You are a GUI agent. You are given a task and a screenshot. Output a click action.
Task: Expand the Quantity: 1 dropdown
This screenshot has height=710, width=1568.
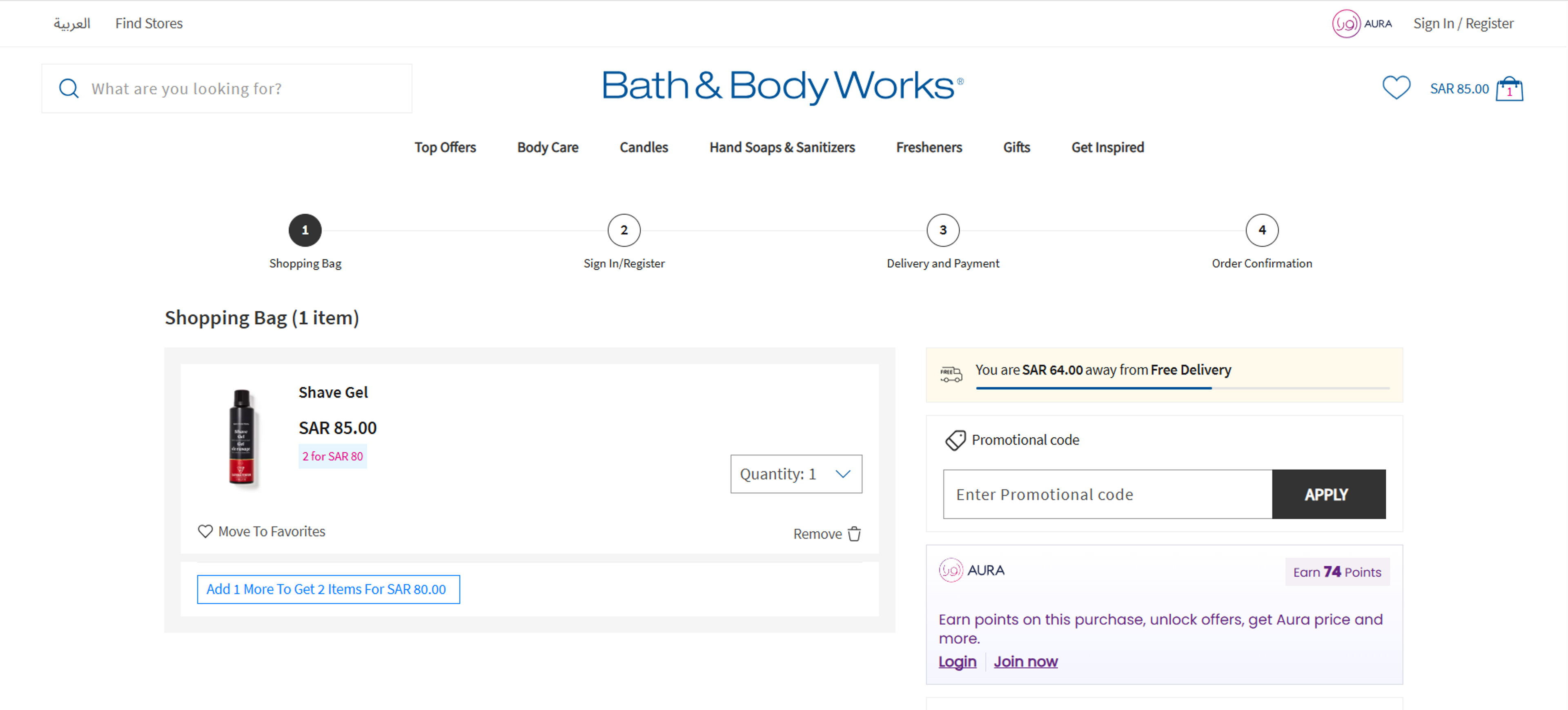(796, 474)
